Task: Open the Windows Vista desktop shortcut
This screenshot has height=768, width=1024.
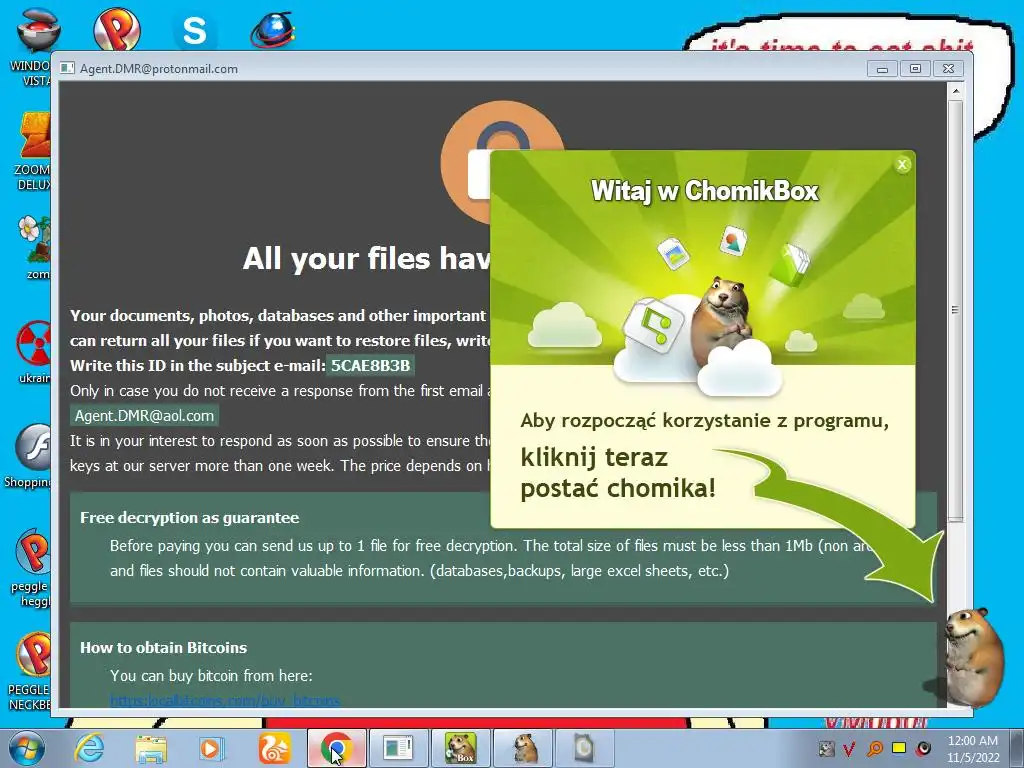Action: [37, 47]
